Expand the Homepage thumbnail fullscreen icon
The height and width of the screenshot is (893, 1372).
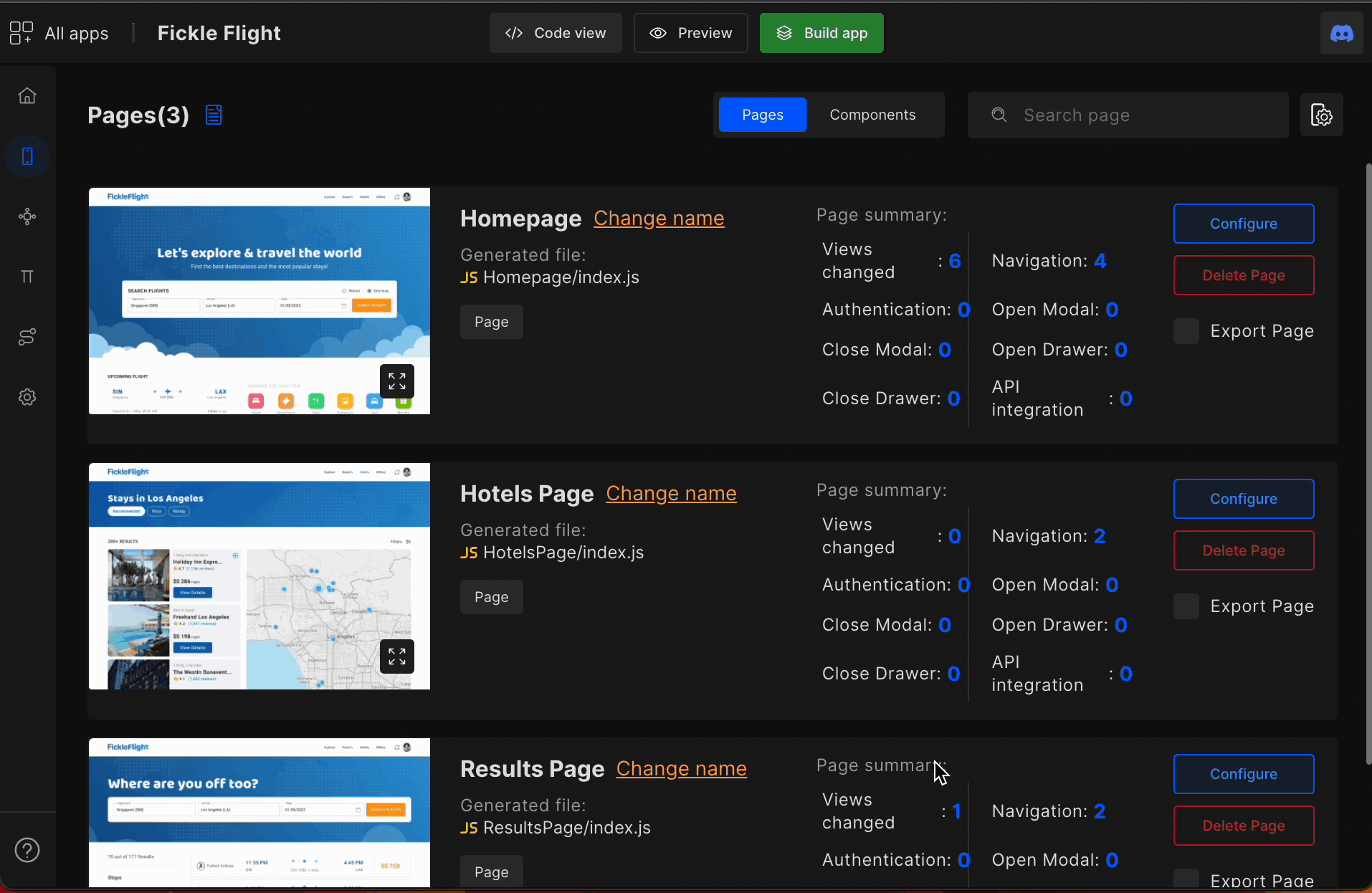pos(397,381)
